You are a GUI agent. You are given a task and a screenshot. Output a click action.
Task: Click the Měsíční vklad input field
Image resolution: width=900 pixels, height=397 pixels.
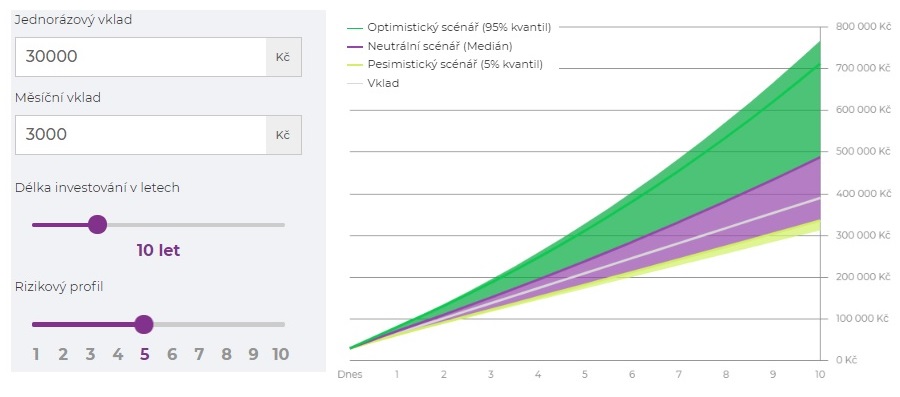tap(141, 135)
